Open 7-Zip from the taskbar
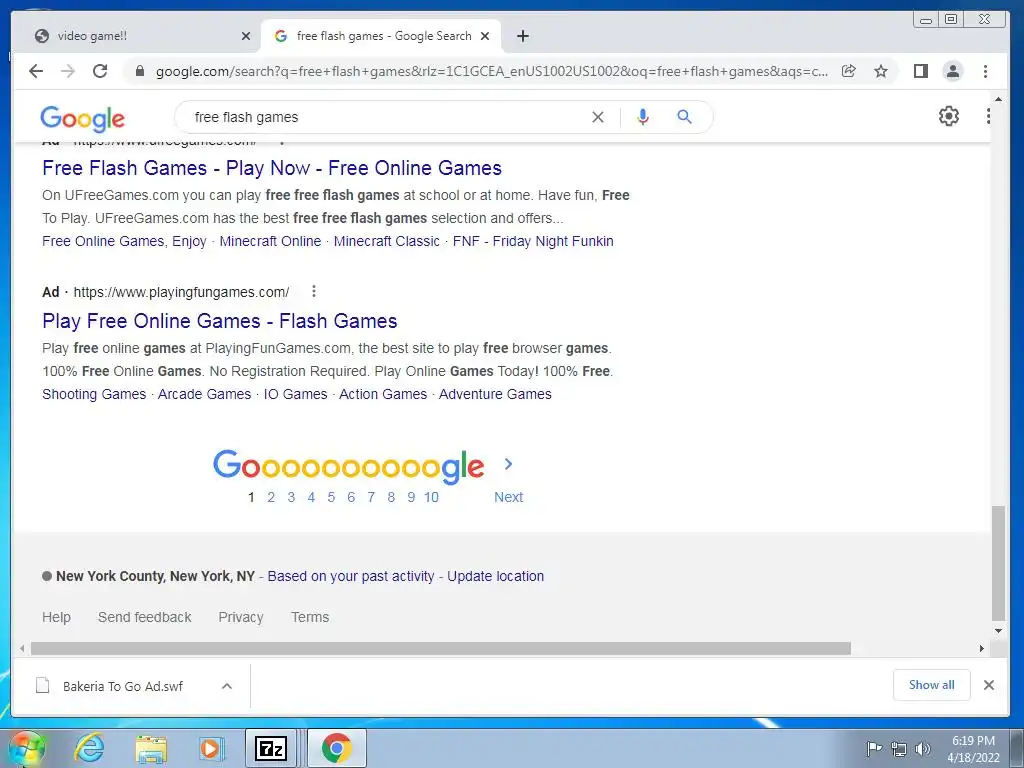 [271, 748]
